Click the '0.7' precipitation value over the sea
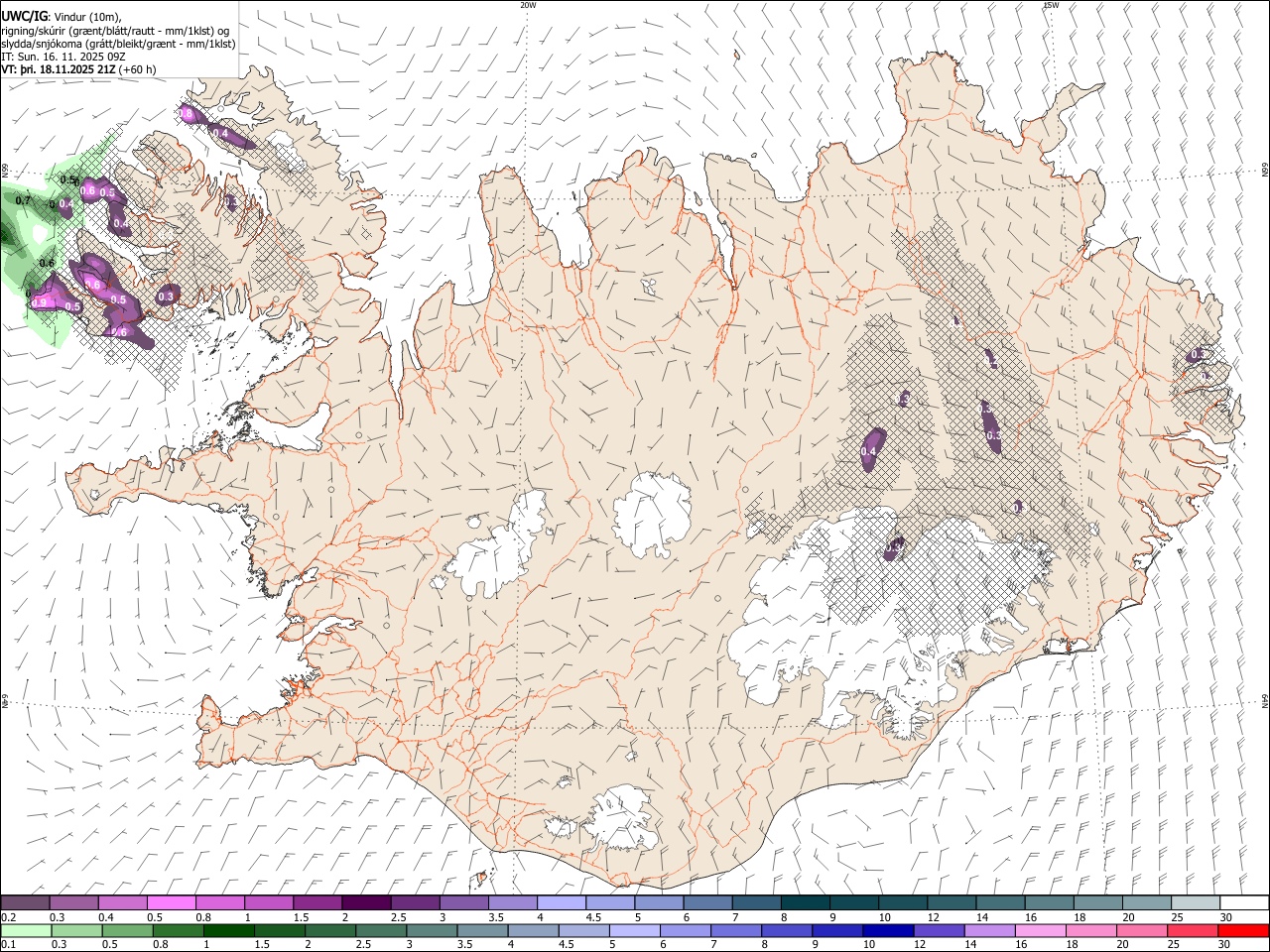 tap(24, 200)
